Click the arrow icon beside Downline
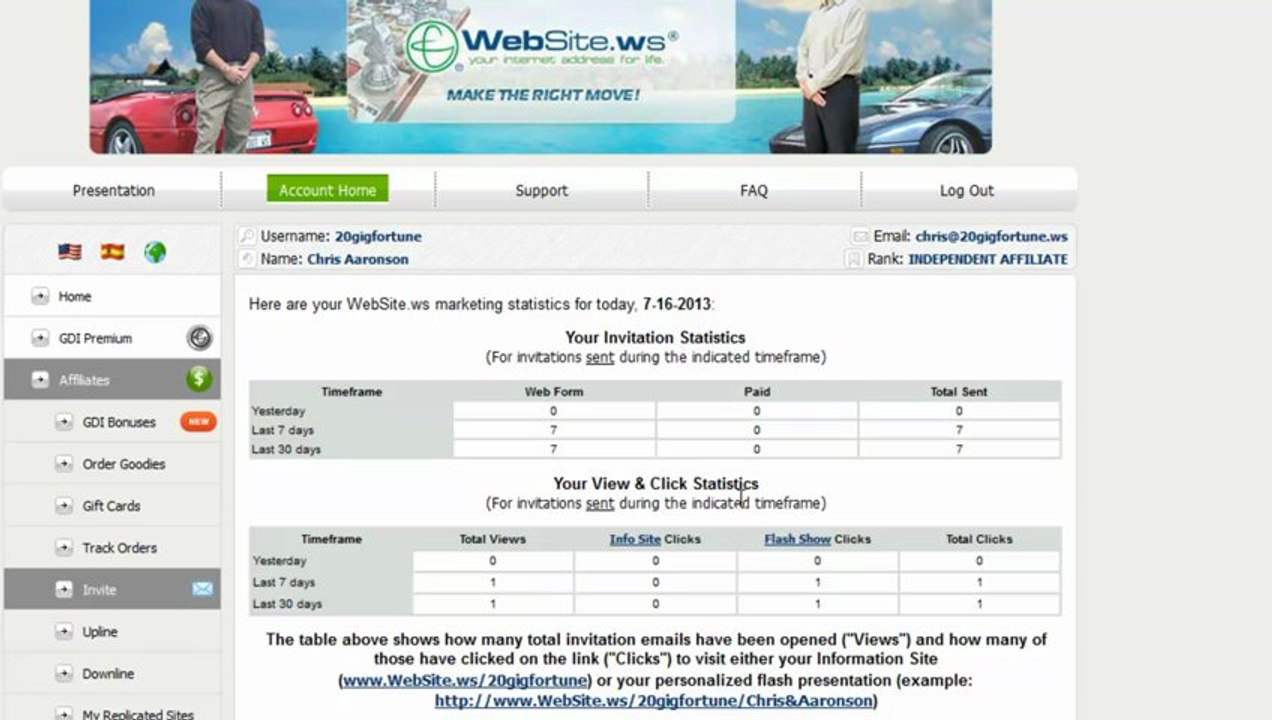This screenshot has height=720, width=1272. [x=64, y=674]
